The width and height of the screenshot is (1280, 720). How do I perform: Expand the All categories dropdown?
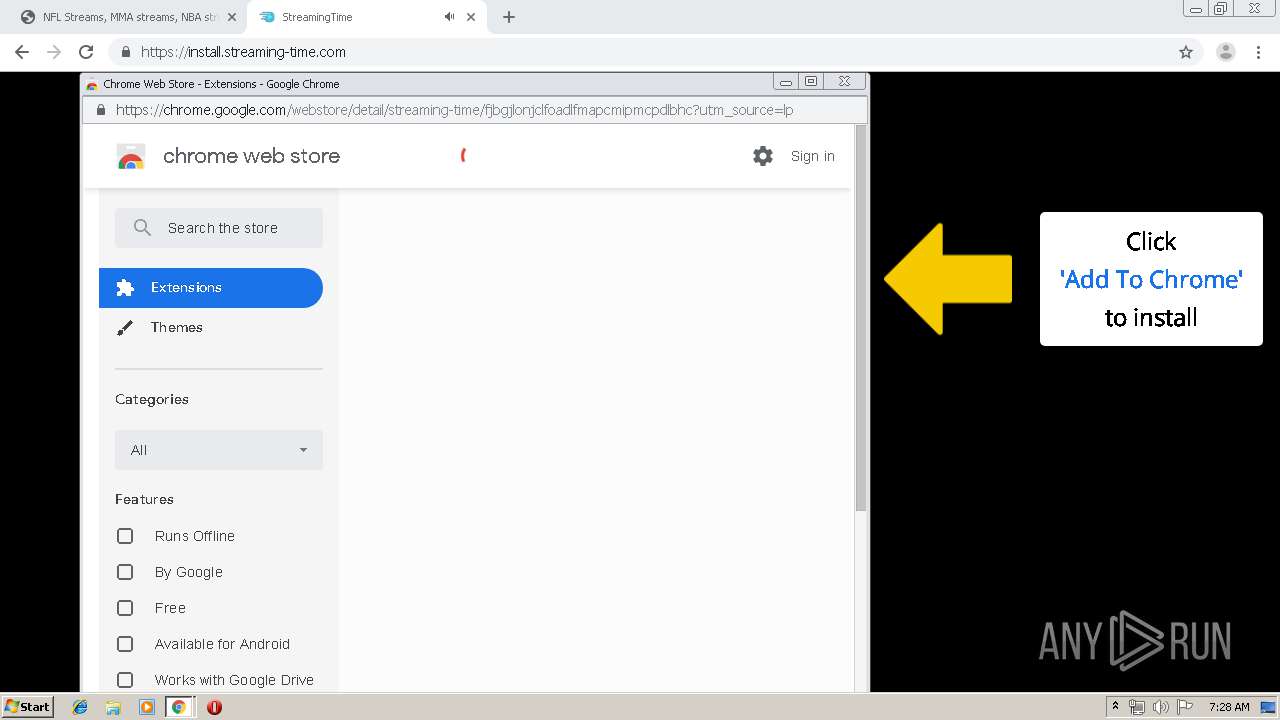point(219,450)
